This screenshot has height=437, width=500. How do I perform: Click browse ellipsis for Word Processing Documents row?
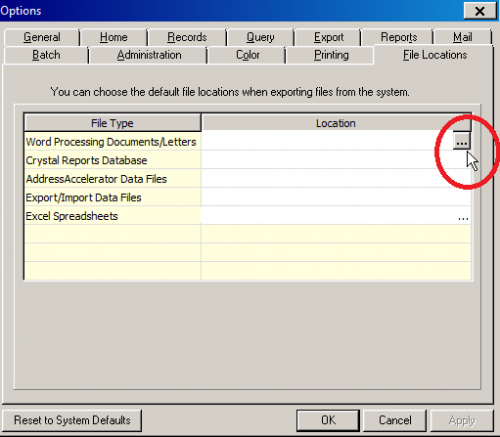coord(462,141)
